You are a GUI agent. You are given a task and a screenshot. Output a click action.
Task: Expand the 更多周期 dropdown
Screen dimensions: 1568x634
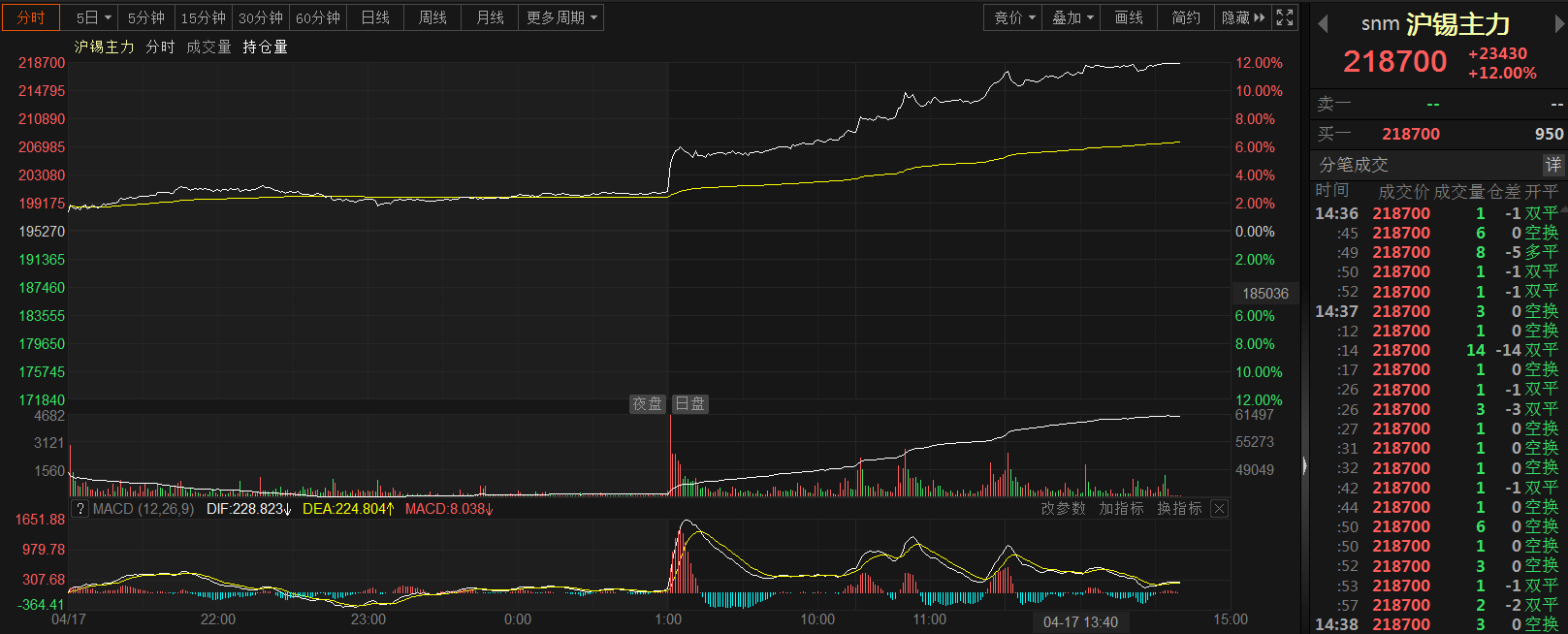tap(561, 17)
